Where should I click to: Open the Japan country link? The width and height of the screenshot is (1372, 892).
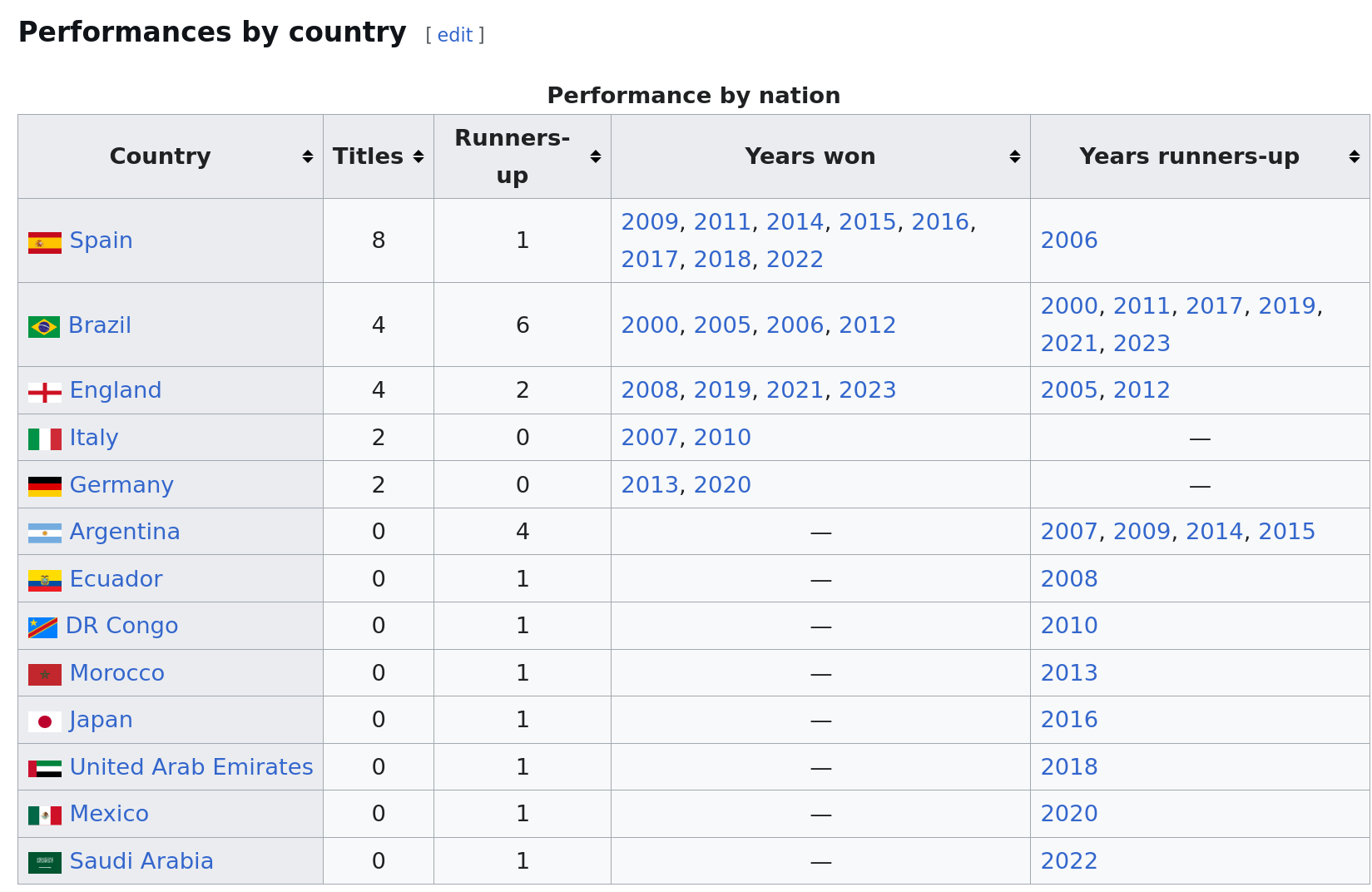[101, 720]
